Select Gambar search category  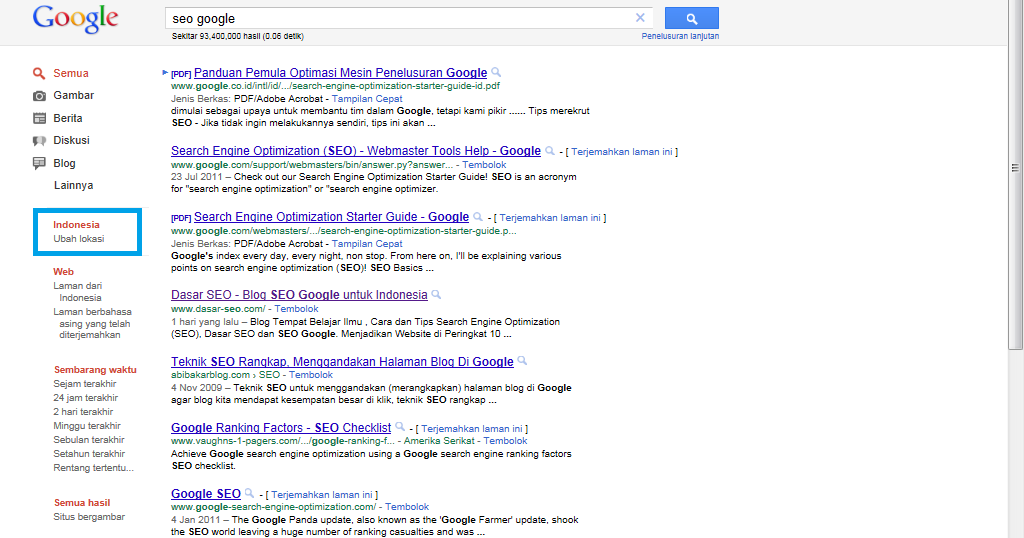(x=73, y=95)
